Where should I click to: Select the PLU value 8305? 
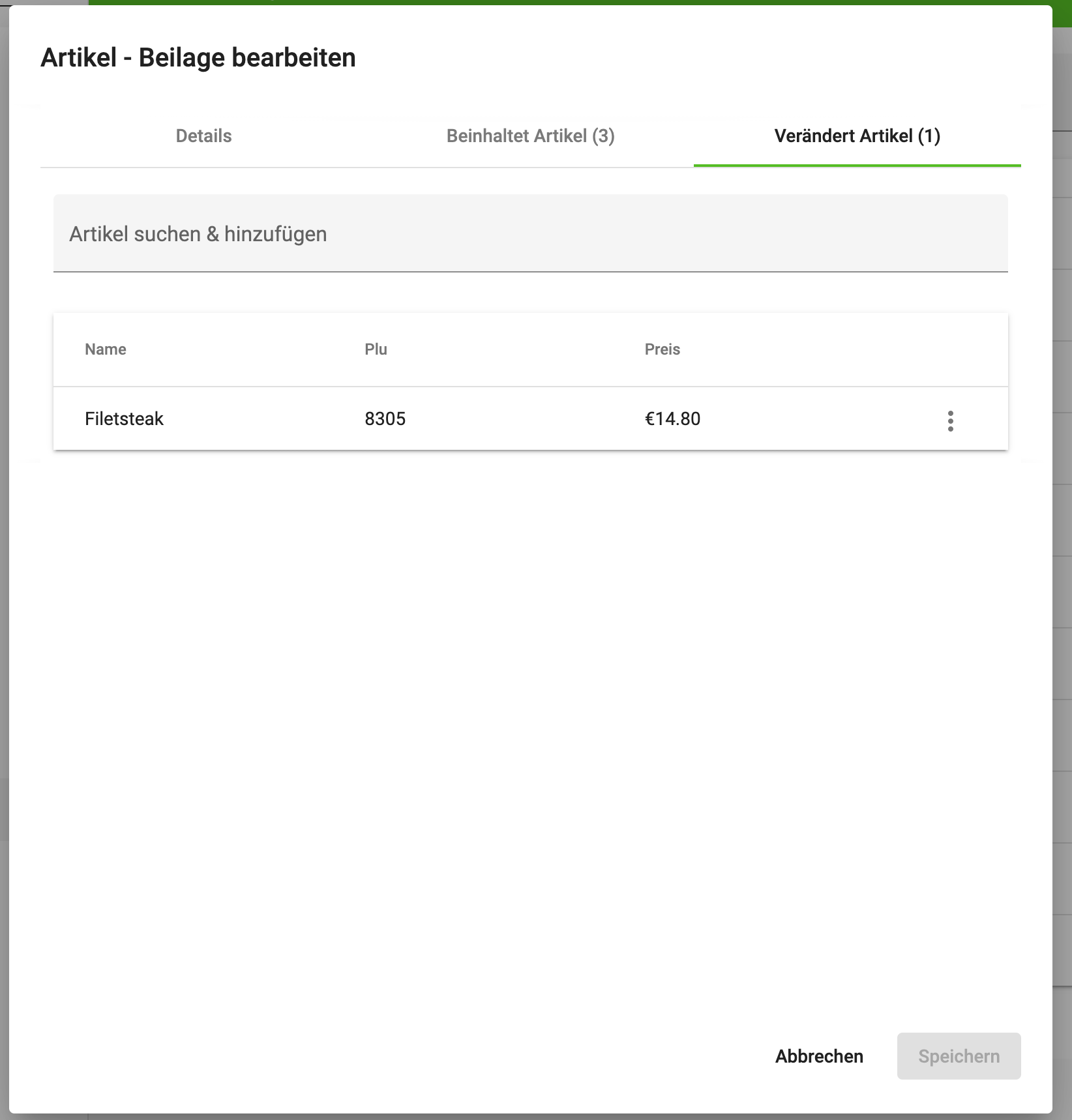tap(385, 419)
